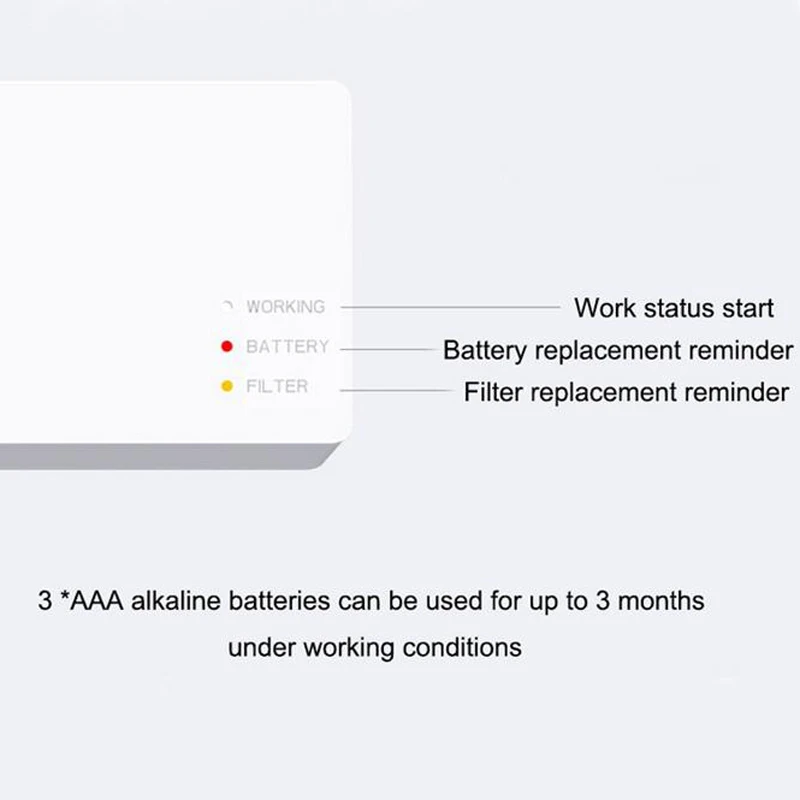This screenshot has height=800, width=800.
Task: Click the red BATTERY indicator dot
Action: coord(227,347)
